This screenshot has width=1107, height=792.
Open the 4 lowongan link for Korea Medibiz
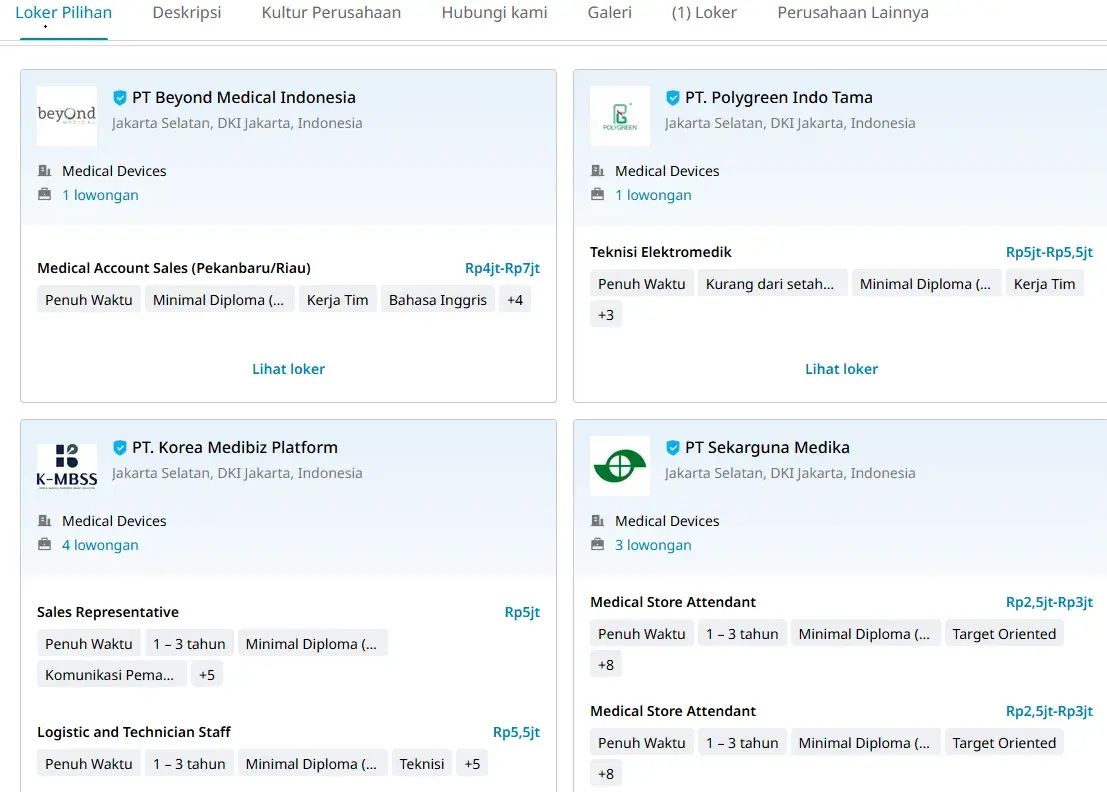tap(100, 545)
